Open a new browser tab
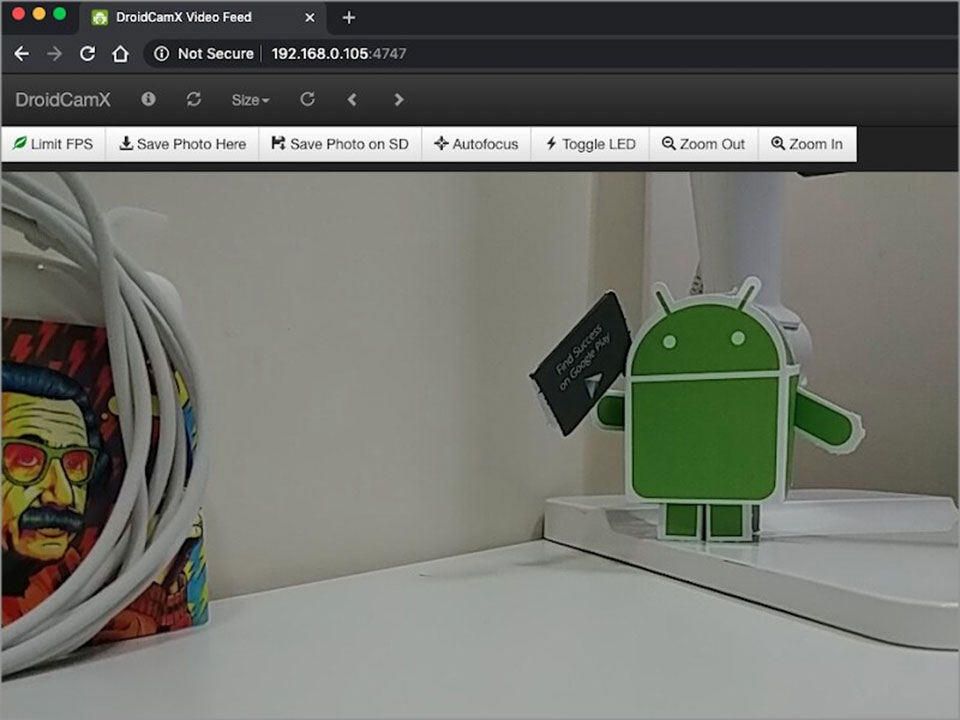The height and width of the screenshot is (720, 960). (347, 17)
